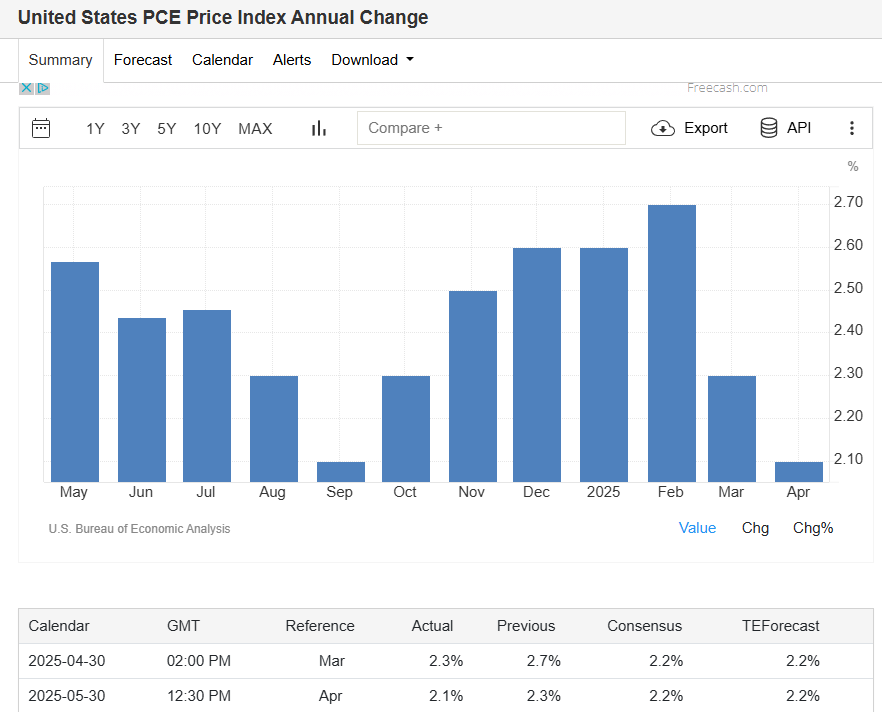Click the AdChoices triangle icon

[43, 88]
